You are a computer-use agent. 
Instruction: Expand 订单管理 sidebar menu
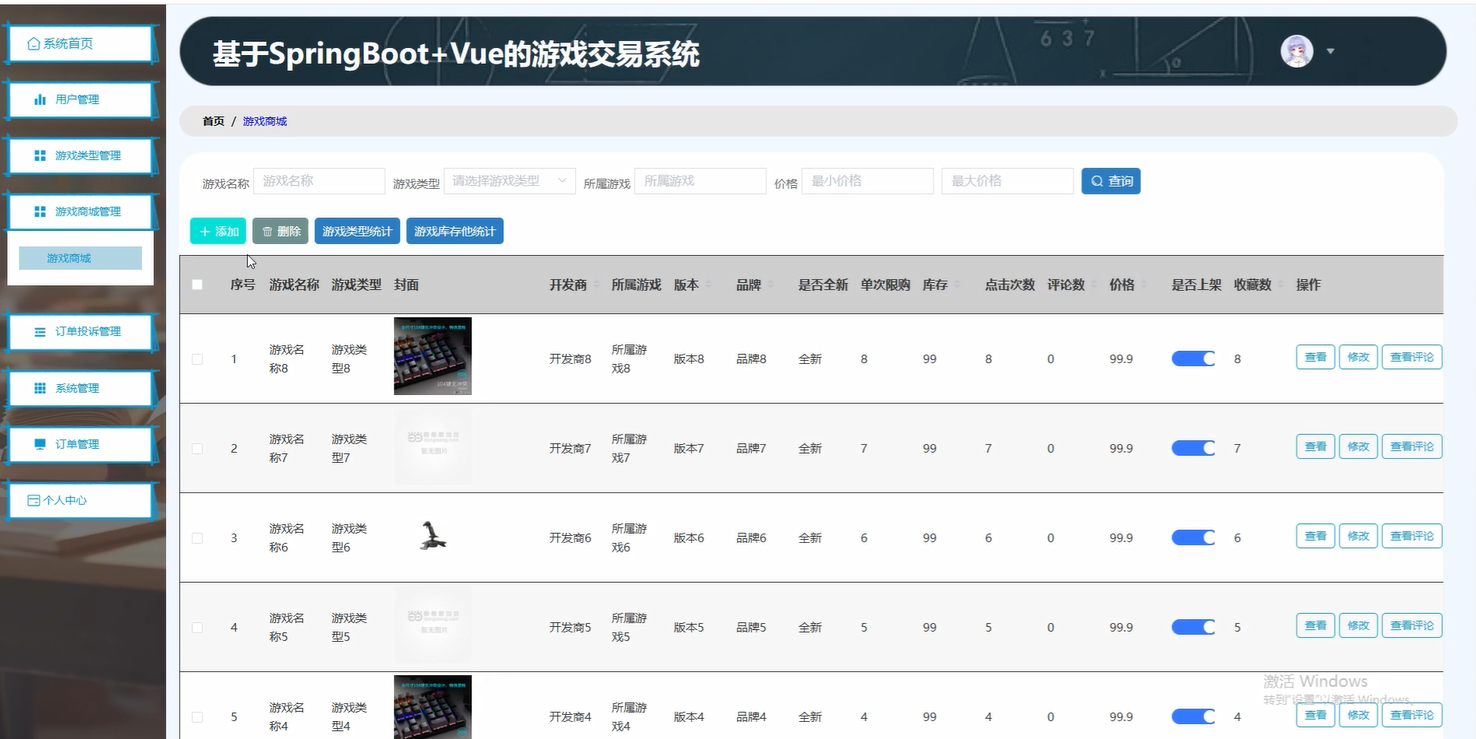pyautogui.click(x=80, y=444)
